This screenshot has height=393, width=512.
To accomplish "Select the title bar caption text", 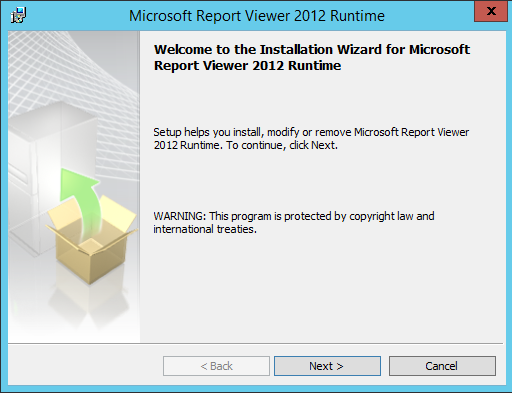I will pos(257,16).
